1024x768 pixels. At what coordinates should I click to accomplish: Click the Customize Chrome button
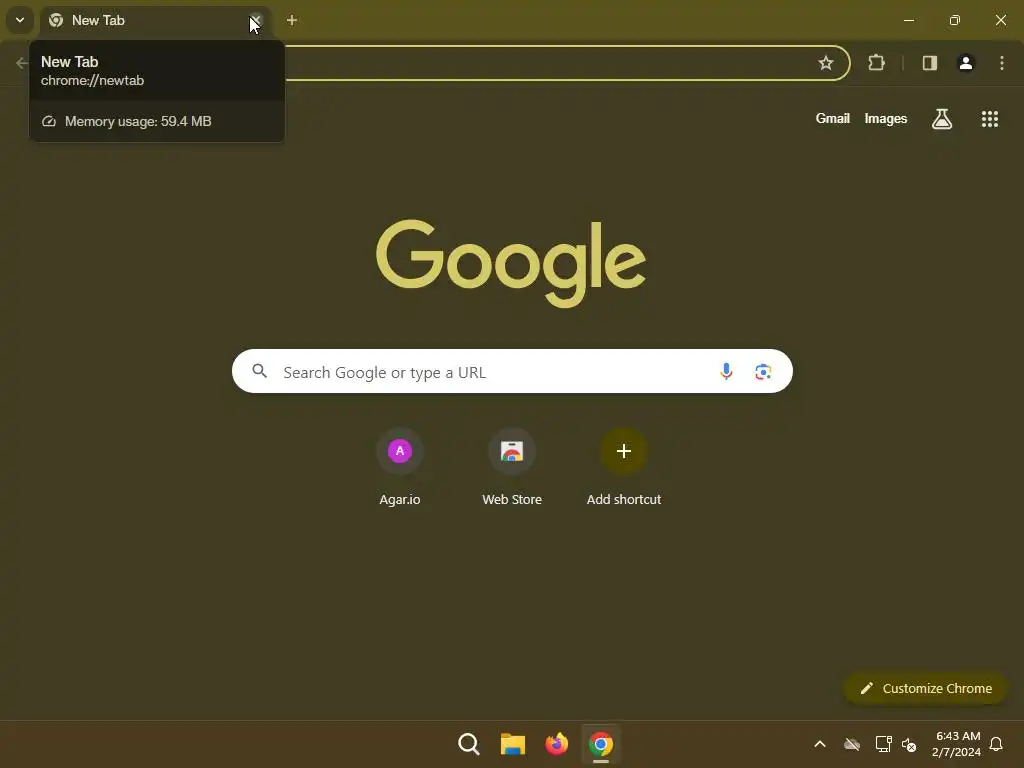(x=925, y=688)
